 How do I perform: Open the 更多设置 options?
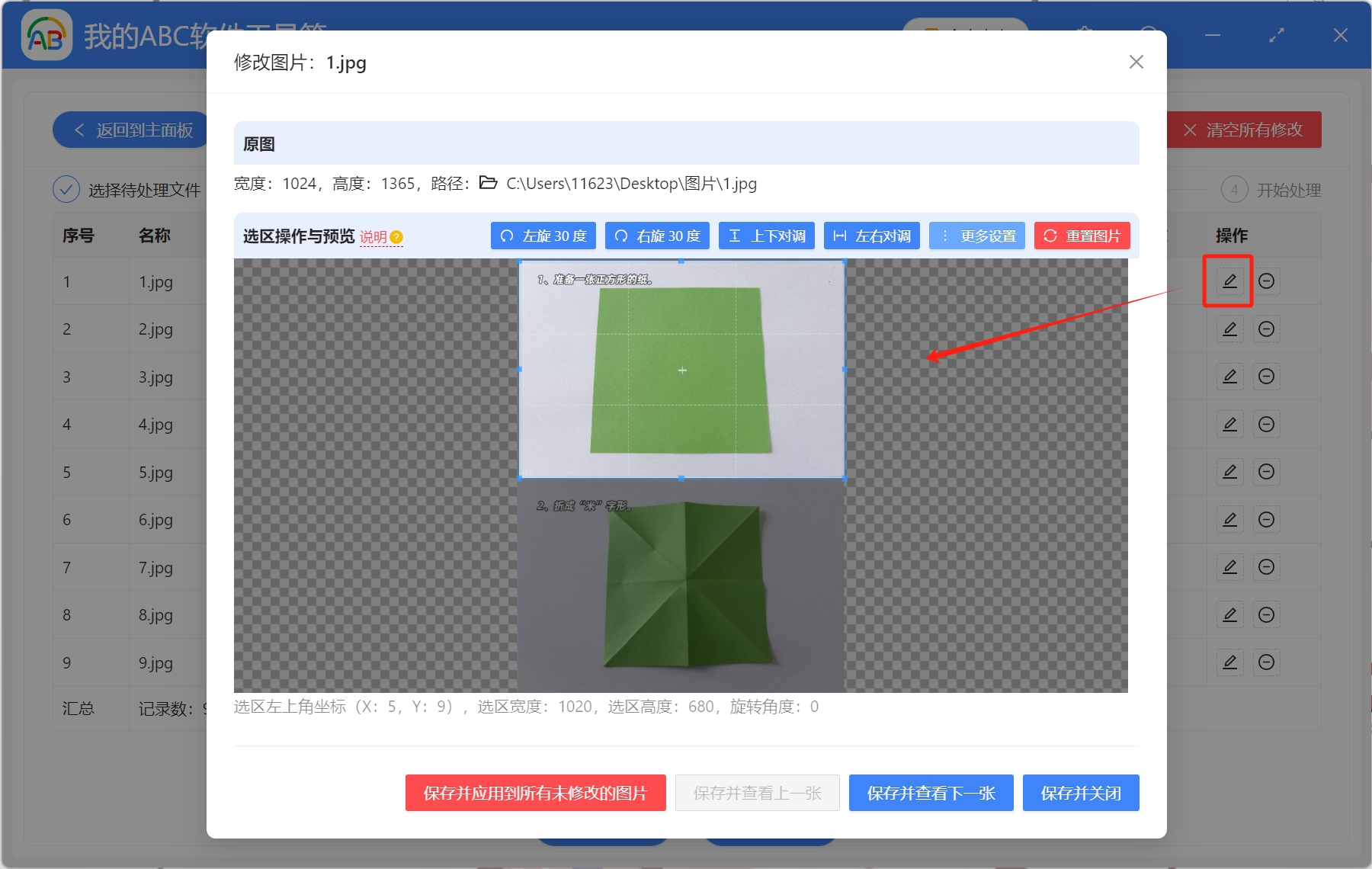click(976, 236)
